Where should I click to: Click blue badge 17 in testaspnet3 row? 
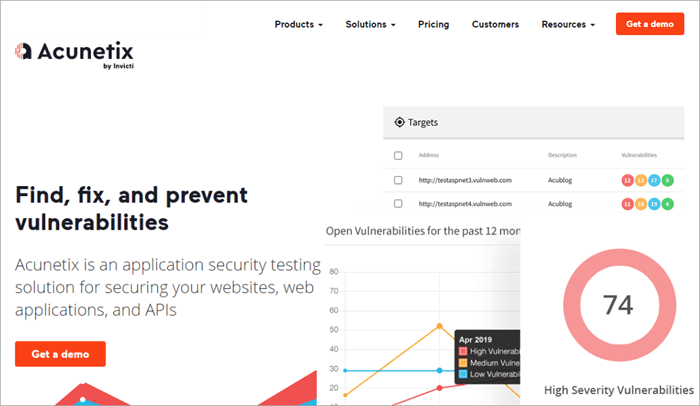click(654, 180)
